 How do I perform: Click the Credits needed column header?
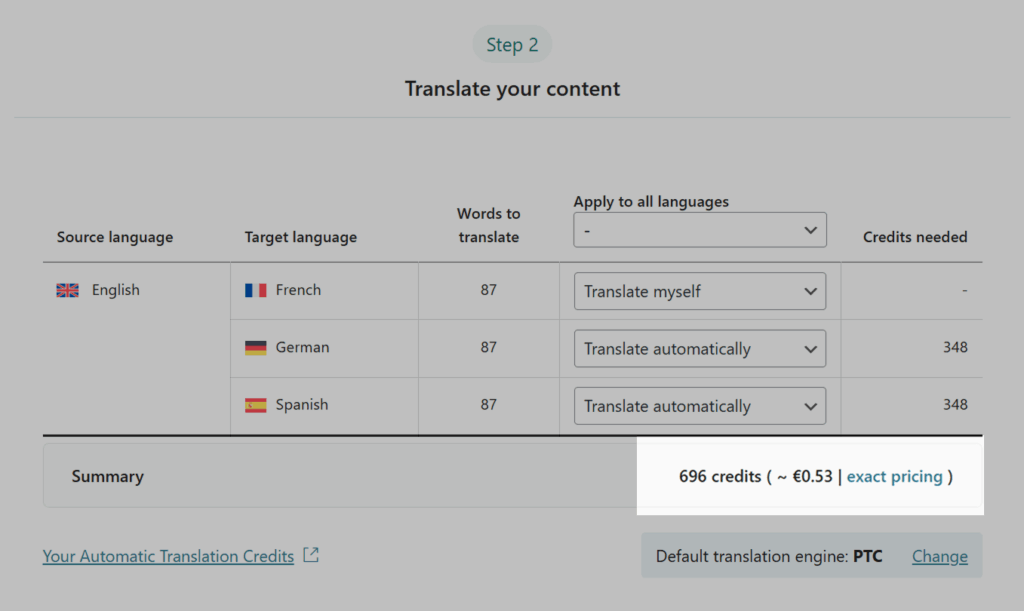915,237
